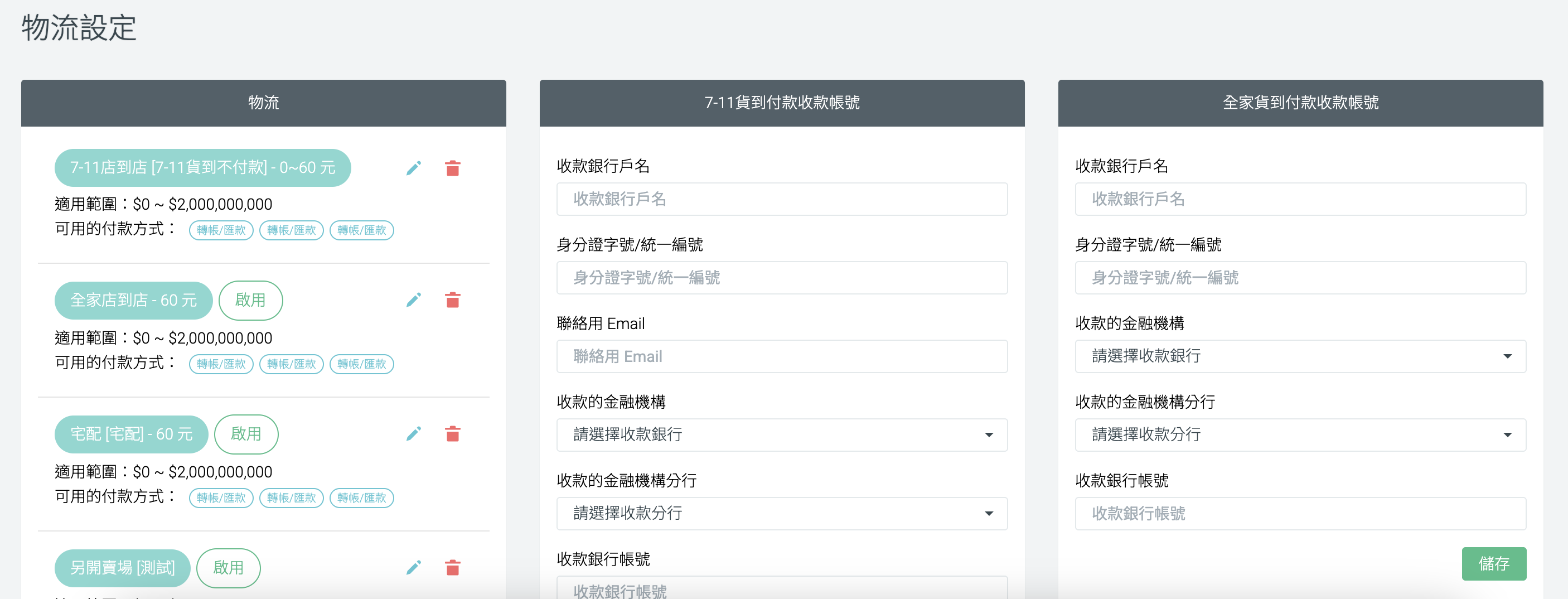Toggle 啟用 for 宅配
The image size is (1568, 599).
(246, 434)
